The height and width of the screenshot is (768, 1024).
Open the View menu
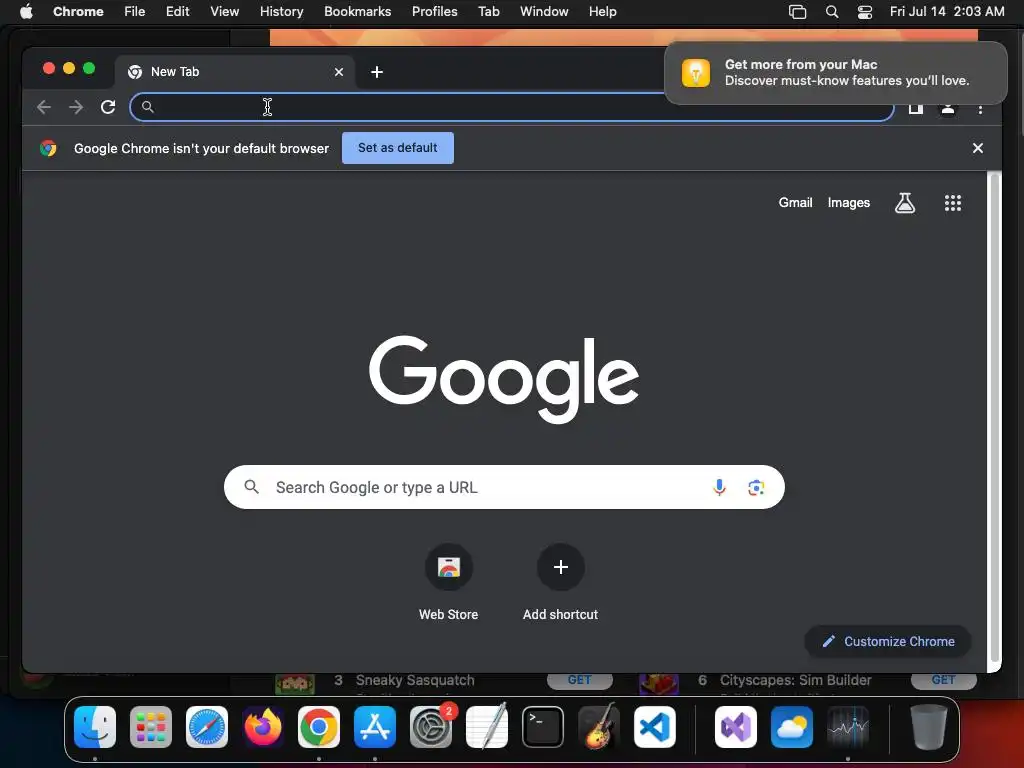[x=224, y=12]
